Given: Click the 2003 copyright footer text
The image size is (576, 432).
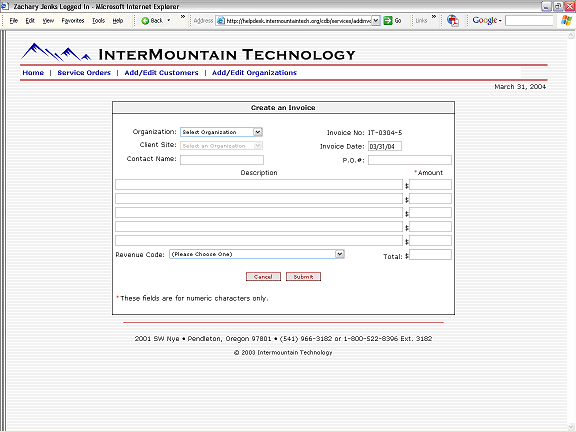Looking at the screenshot, I should tap(283, 353).
